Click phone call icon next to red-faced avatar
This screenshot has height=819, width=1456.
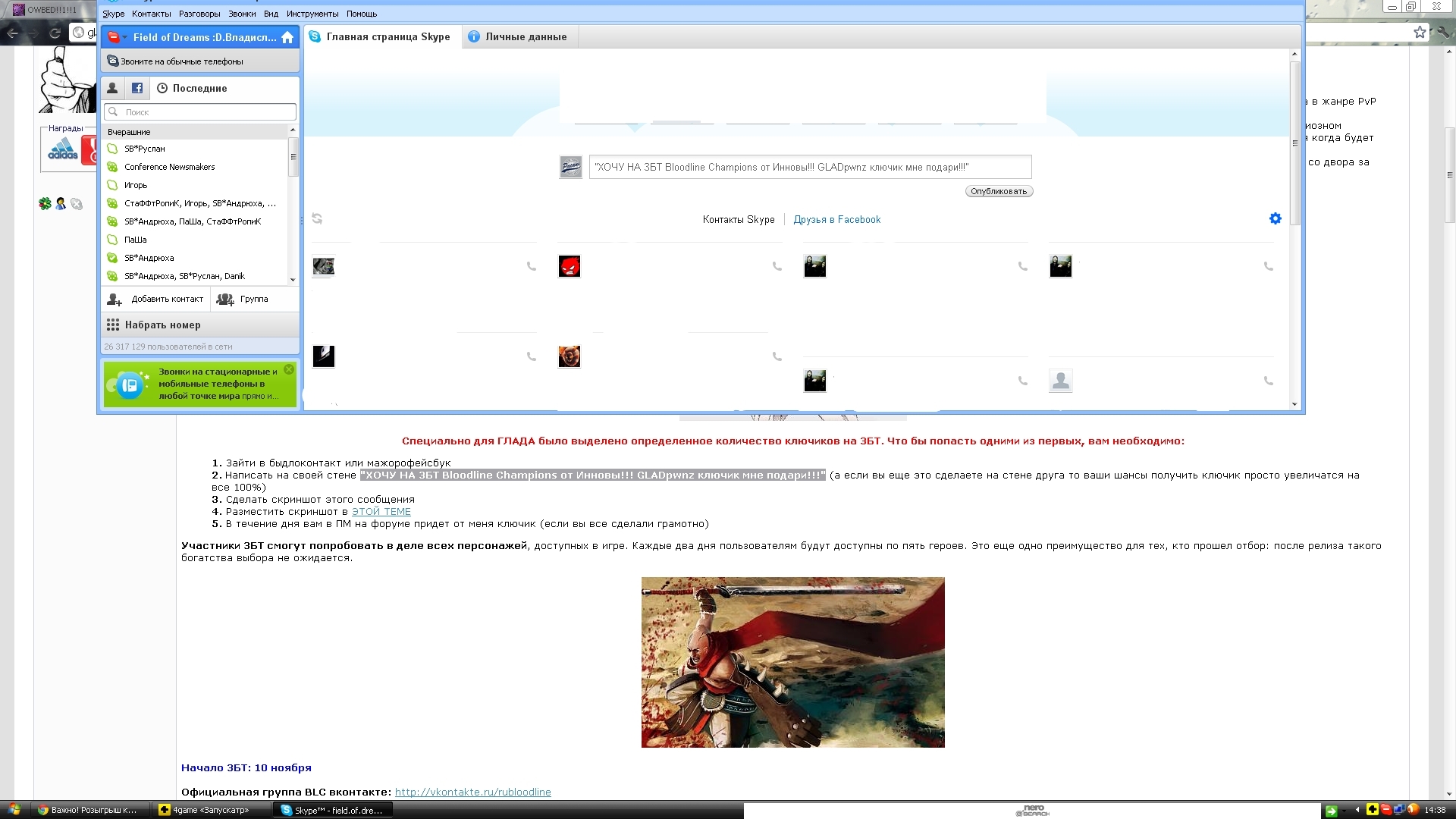(x=777, y=266)
